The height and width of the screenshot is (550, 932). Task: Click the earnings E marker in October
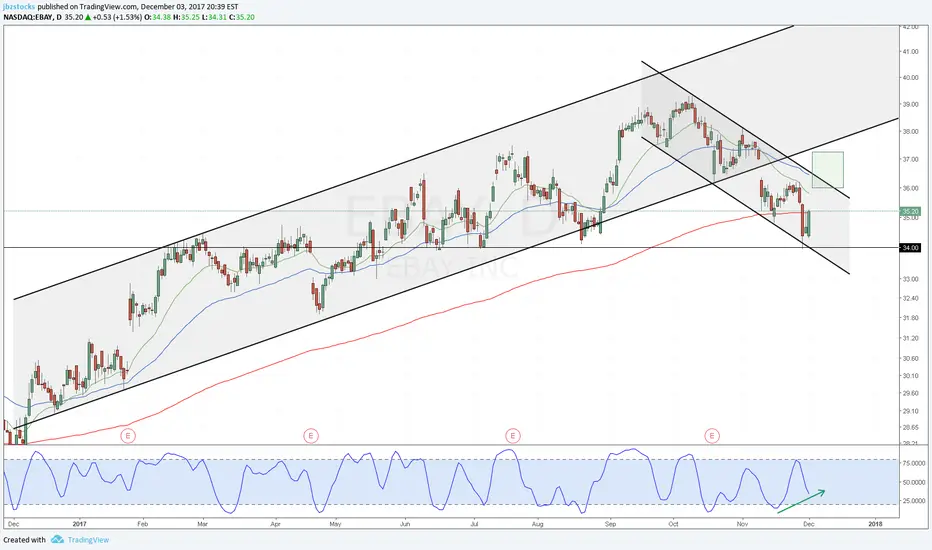click(x=712, y=436)
